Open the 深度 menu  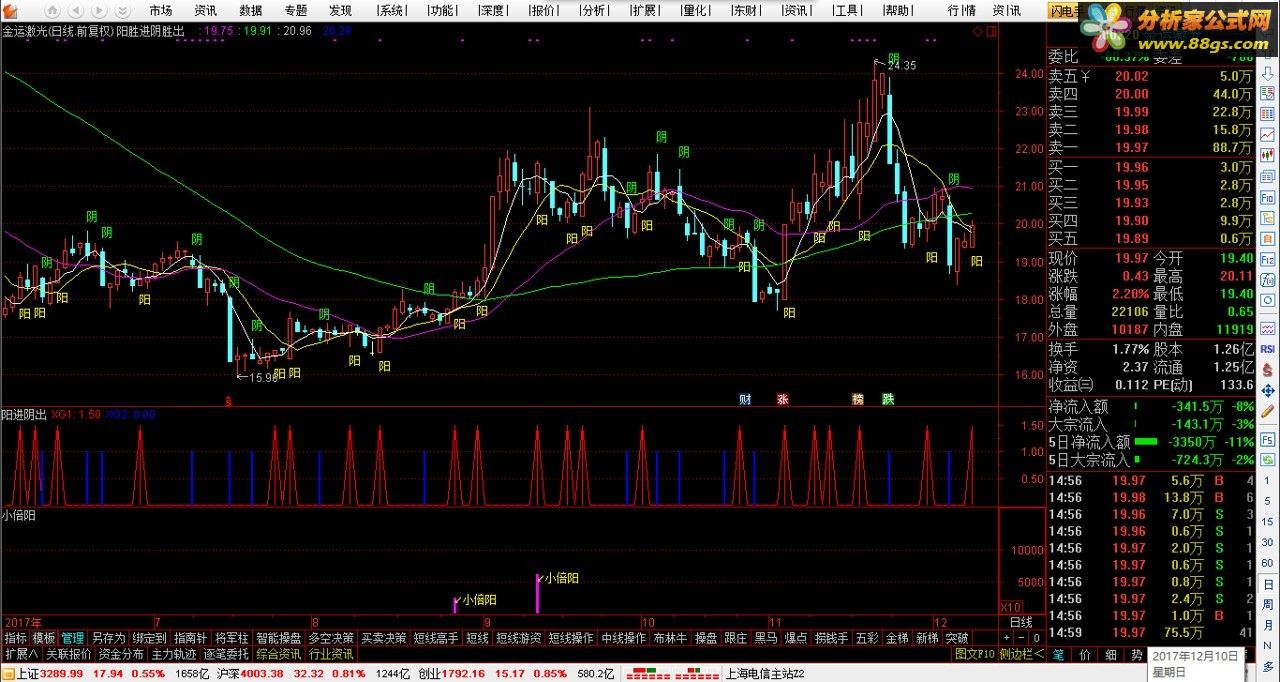pos(492,10)
